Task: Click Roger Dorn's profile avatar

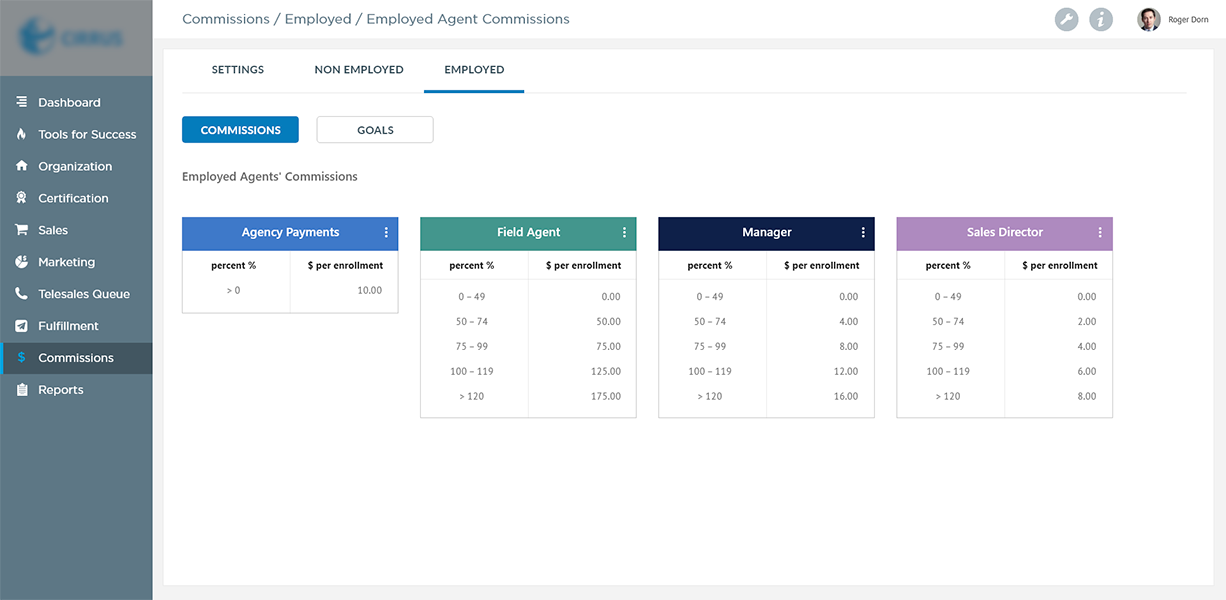Action: [1149, 20]
